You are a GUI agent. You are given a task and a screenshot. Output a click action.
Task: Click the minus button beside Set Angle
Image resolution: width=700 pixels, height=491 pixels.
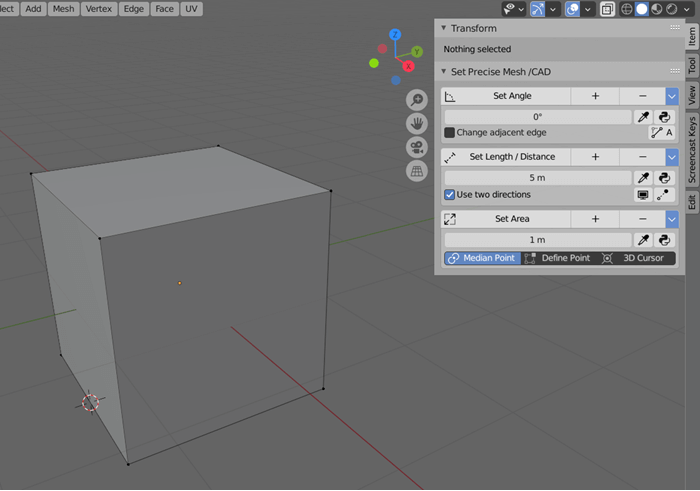click(642, 96)
